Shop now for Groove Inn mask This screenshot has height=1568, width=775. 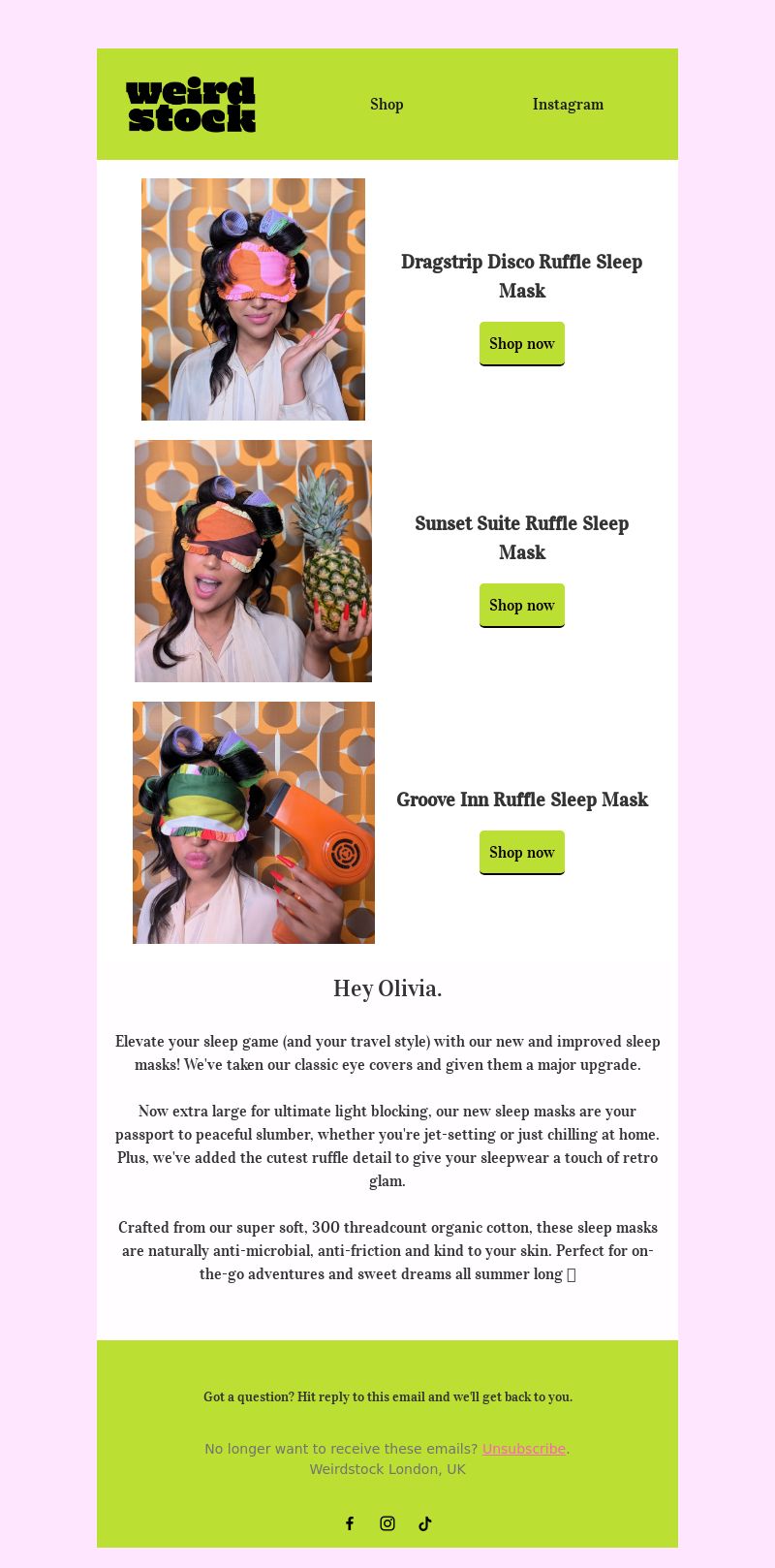522,853
